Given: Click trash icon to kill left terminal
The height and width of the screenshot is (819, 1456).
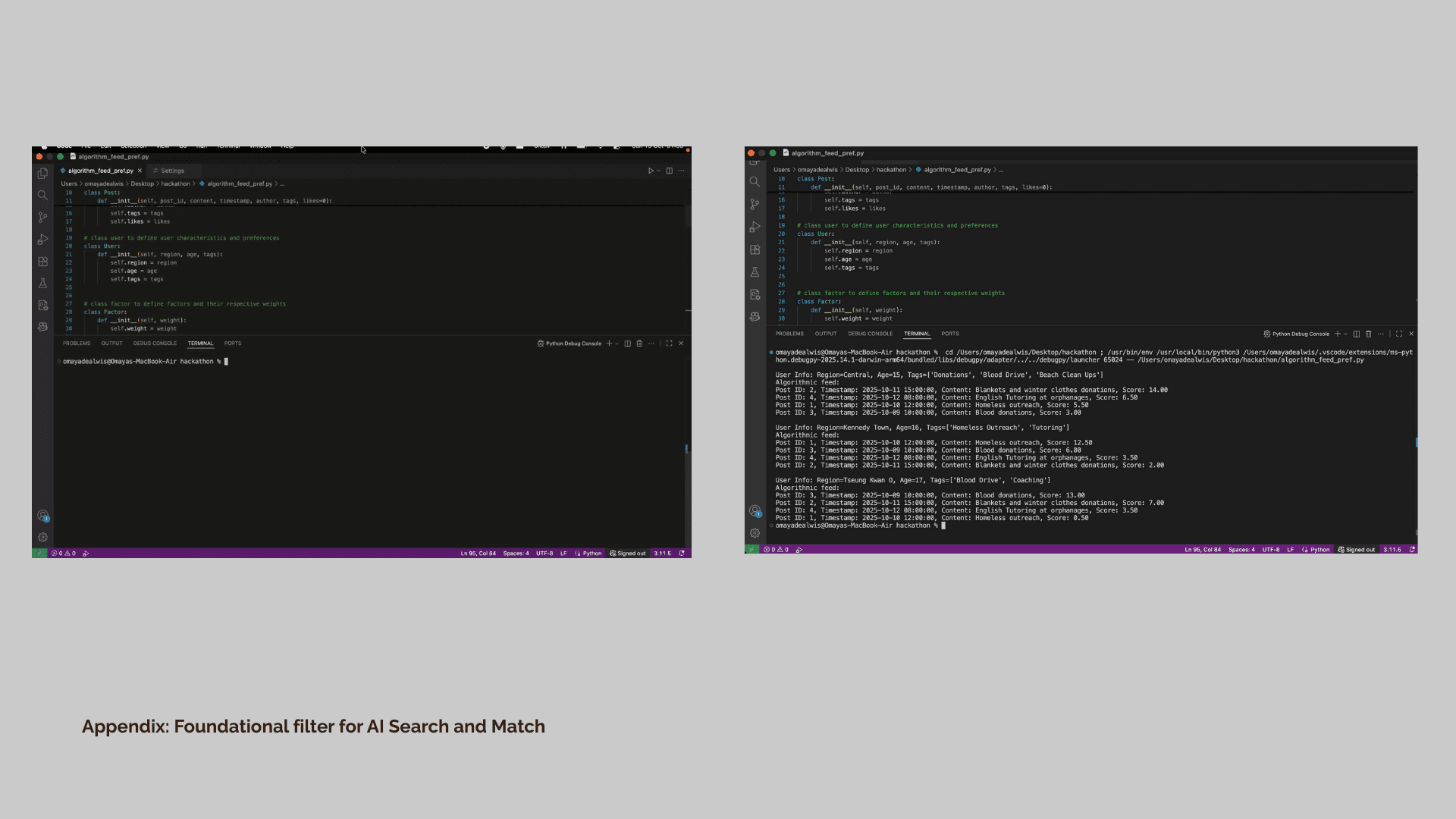Looking at the screenshot, I should coord(639,344).
